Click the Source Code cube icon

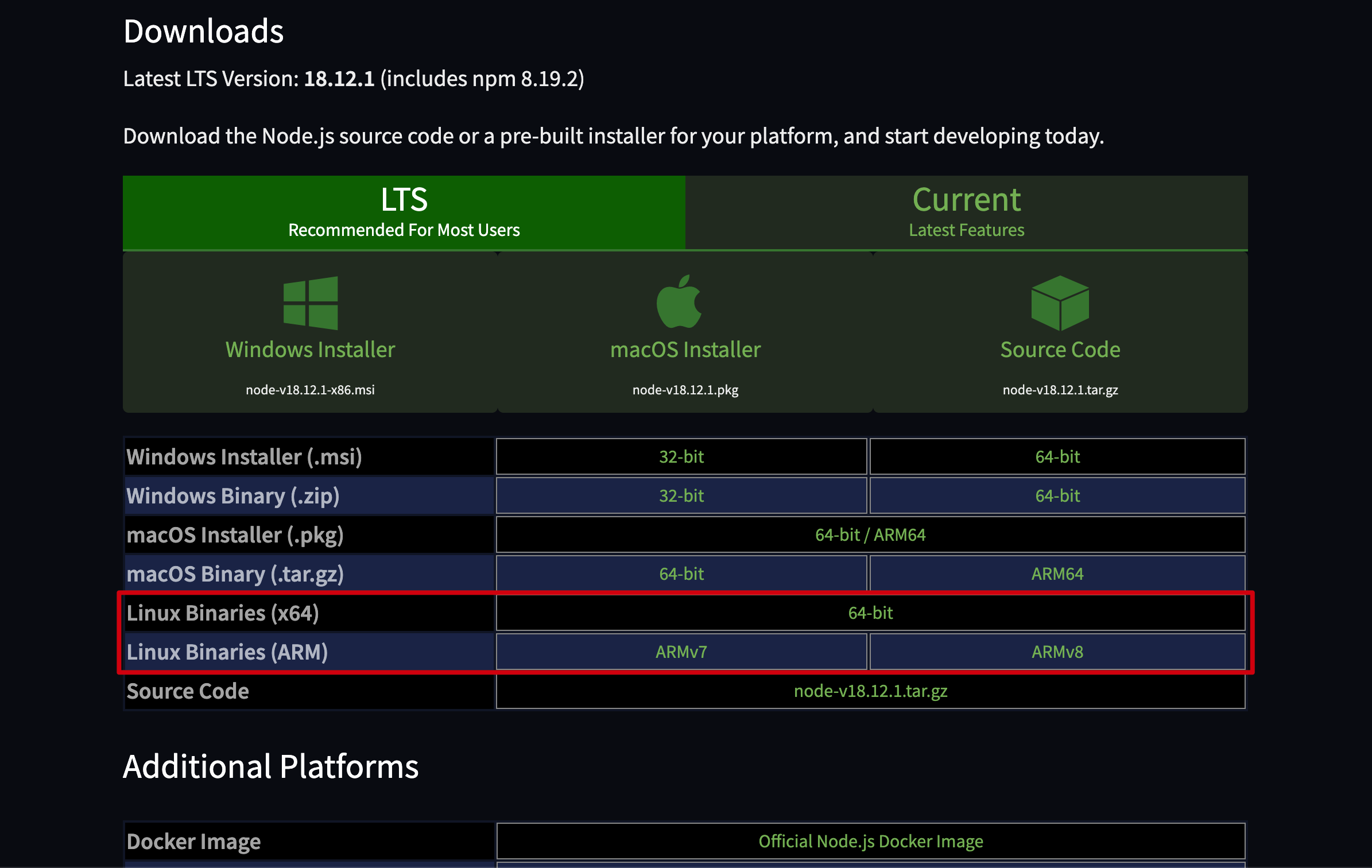pos(1060,303)
